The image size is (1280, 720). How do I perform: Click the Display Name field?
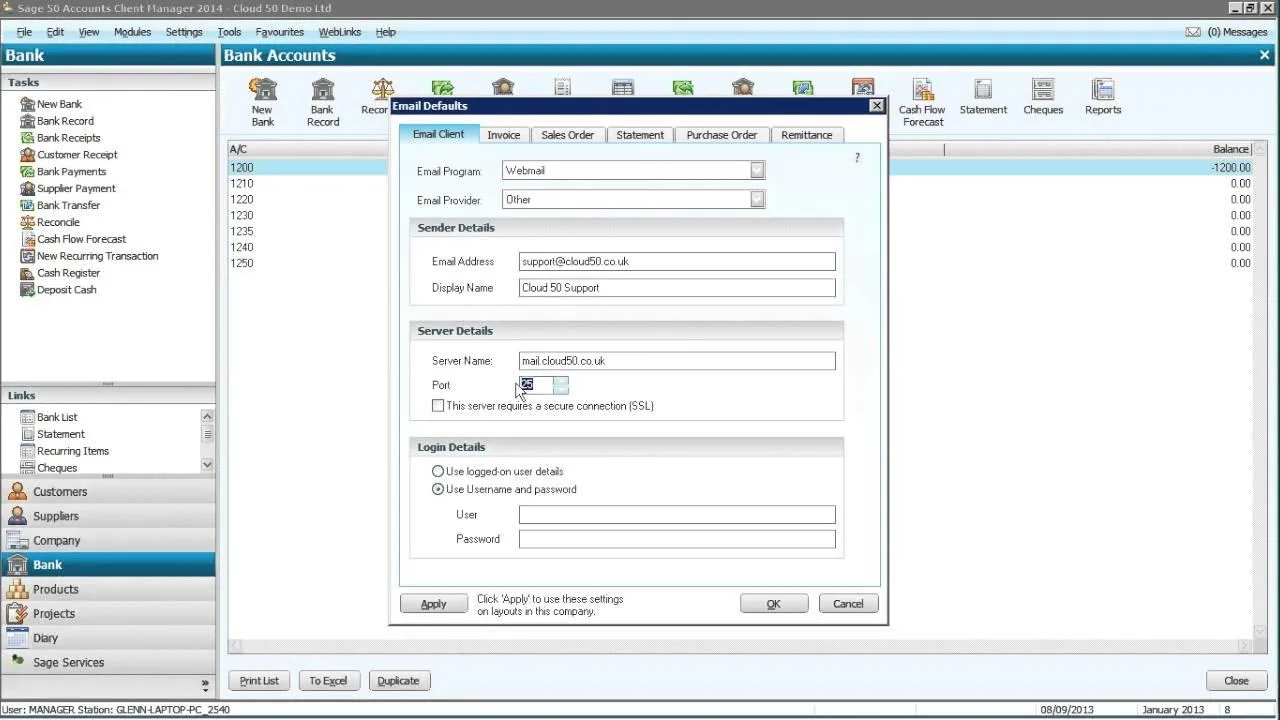point(677,288)
